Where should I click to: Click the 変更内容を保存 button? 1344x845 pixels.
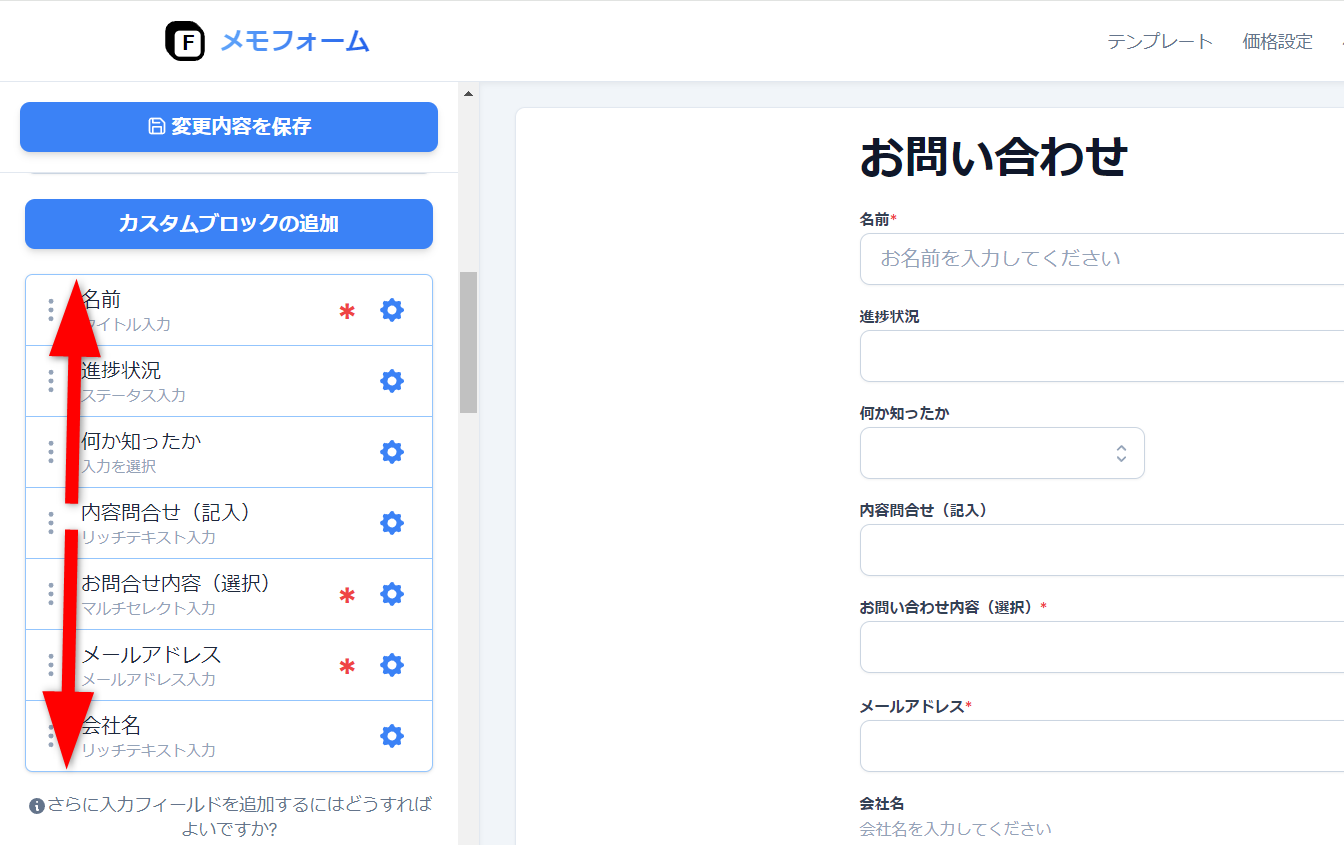click(x=229, y=127)
